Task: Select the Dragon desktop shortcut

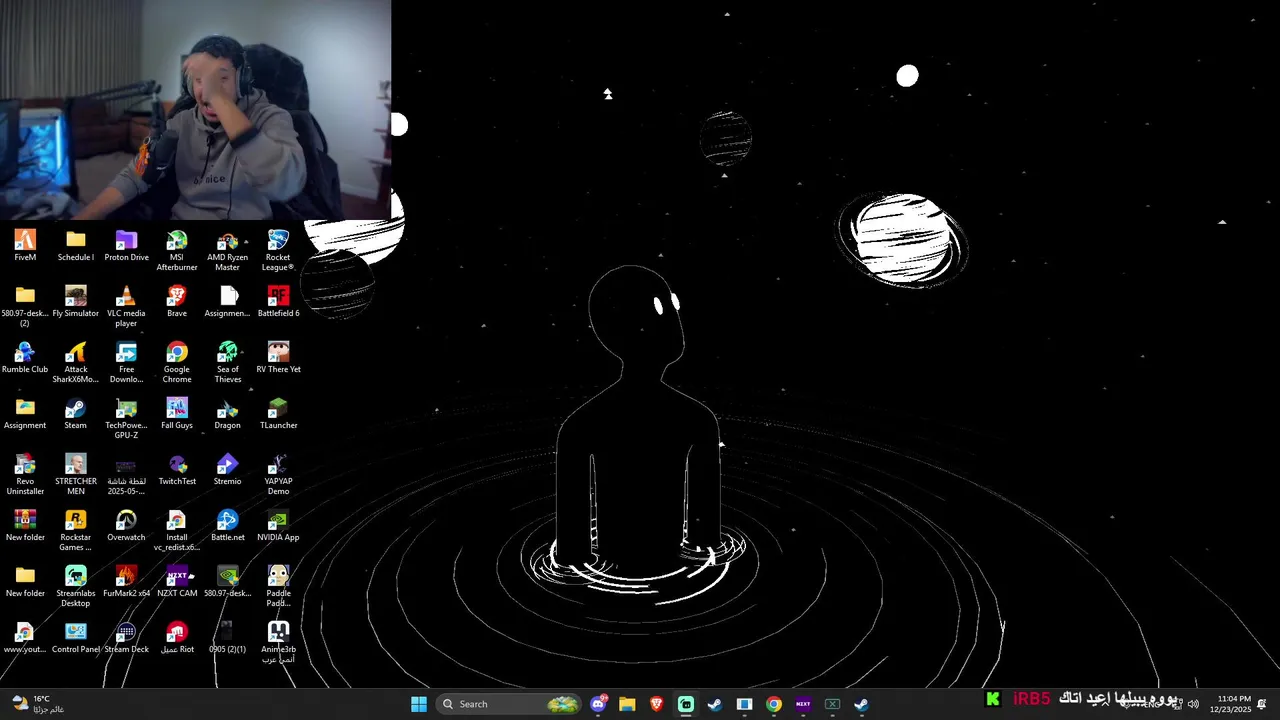Action: [x=228, y=414]
